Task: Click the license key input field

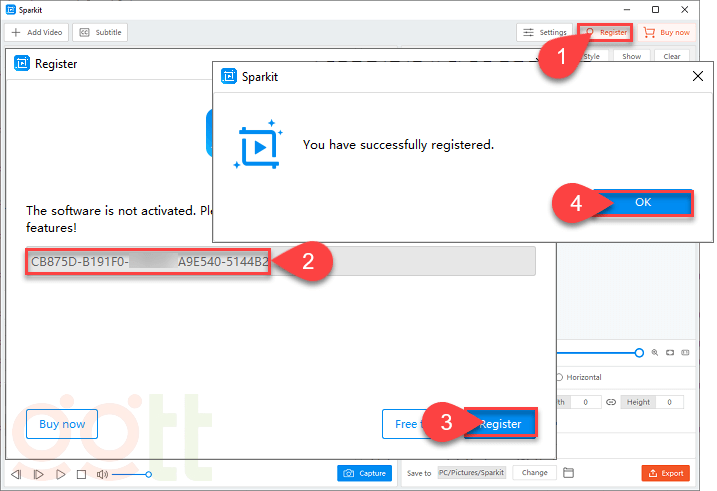Action: tap(280, 262)
